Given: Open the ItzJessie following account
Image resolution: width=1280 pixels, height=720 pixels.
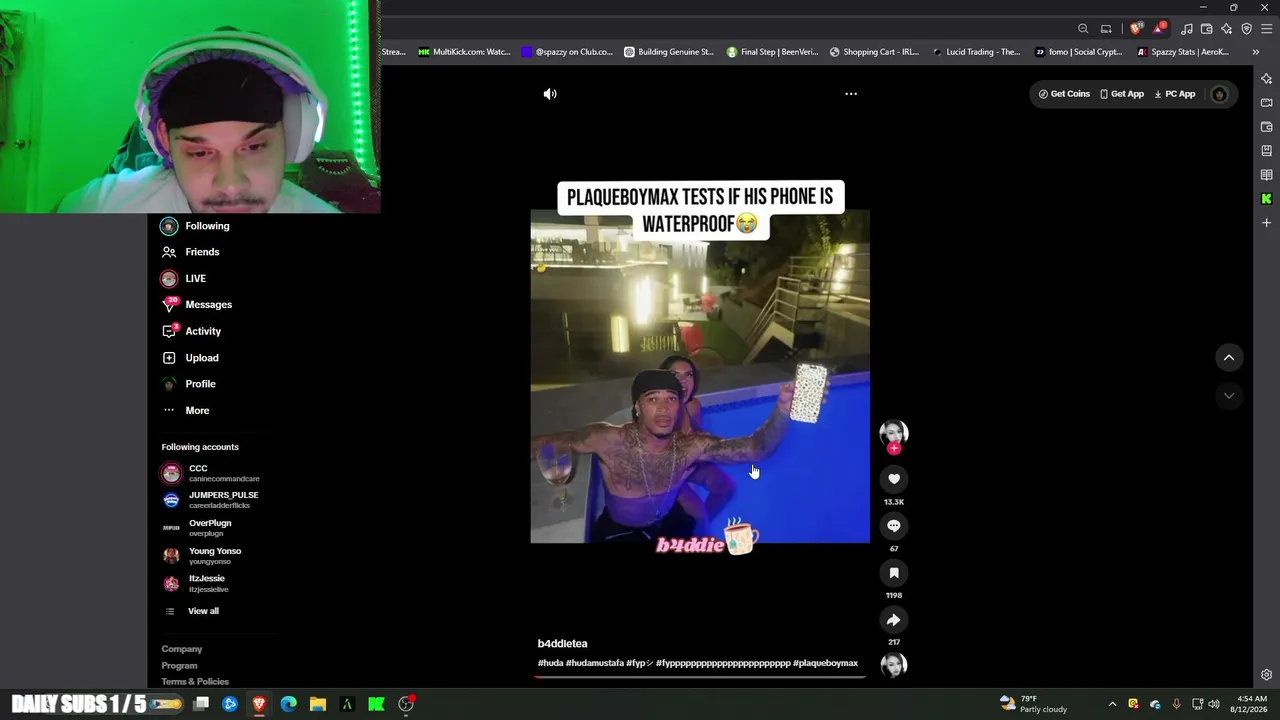Looking at the screenshot, I should (x=196, y=583).
